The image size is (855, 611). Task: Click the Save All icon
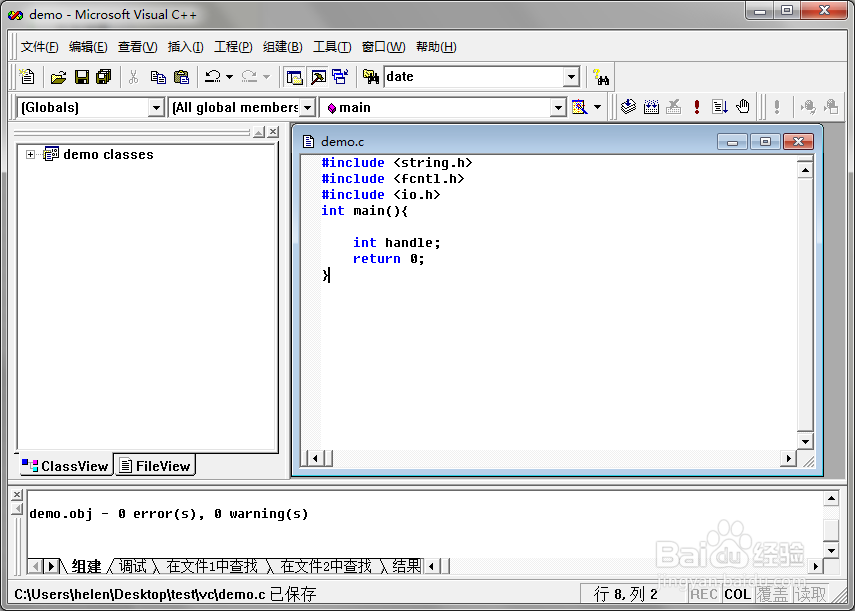point(104,77)
